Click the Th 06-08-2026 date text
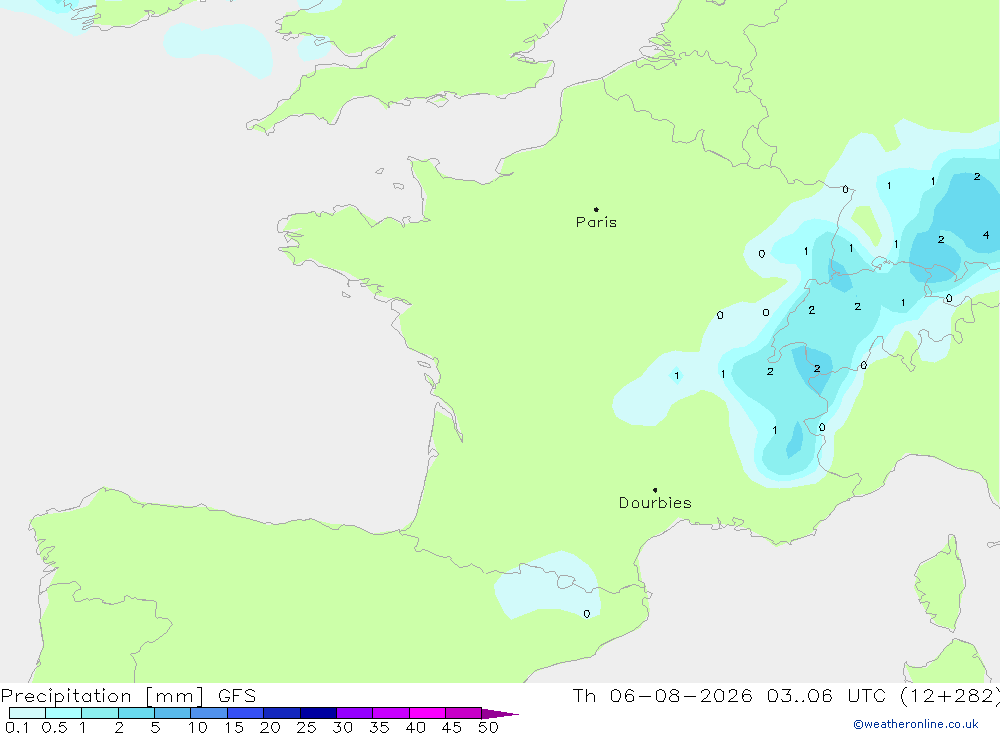1000x733 pixels. coord(662,696)
